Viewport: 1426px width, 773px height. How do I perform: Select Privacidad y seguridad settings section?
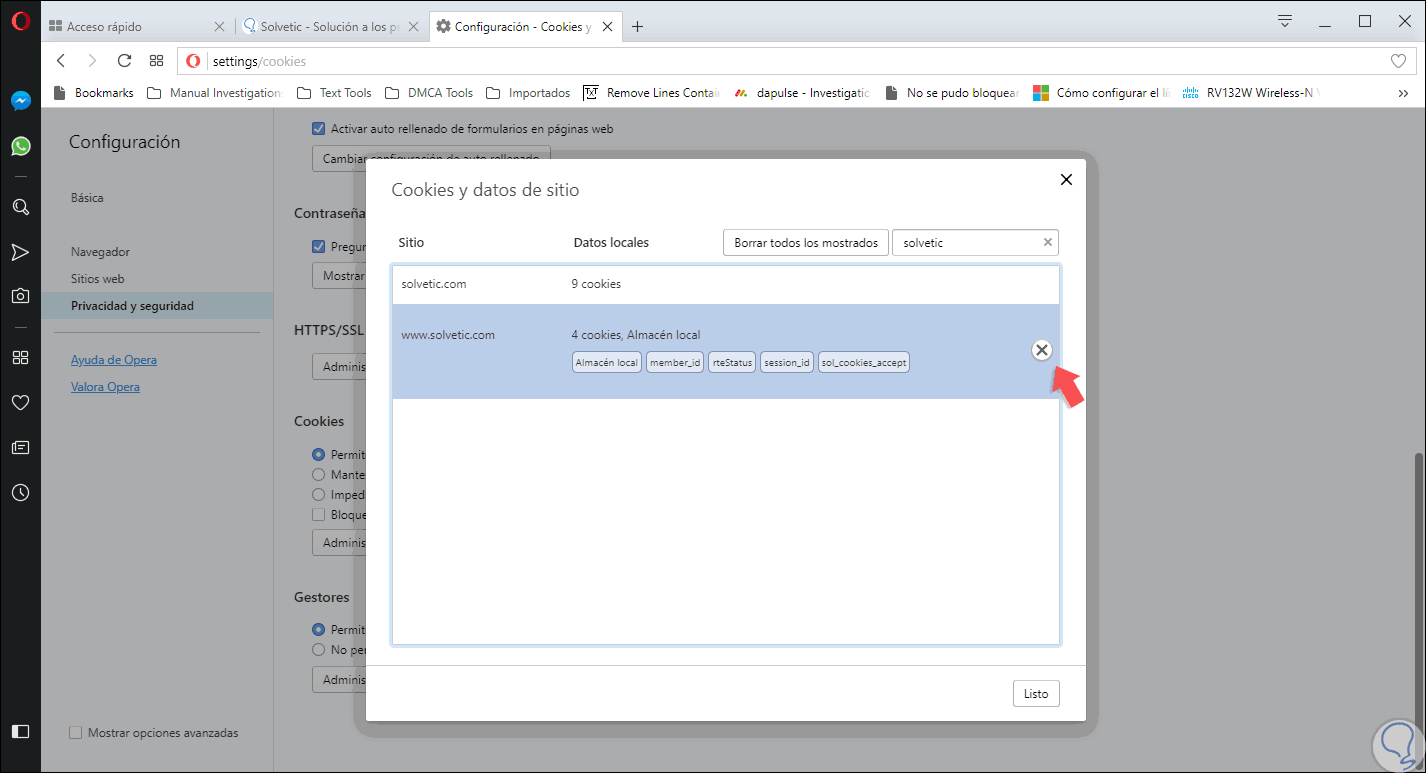157,306
